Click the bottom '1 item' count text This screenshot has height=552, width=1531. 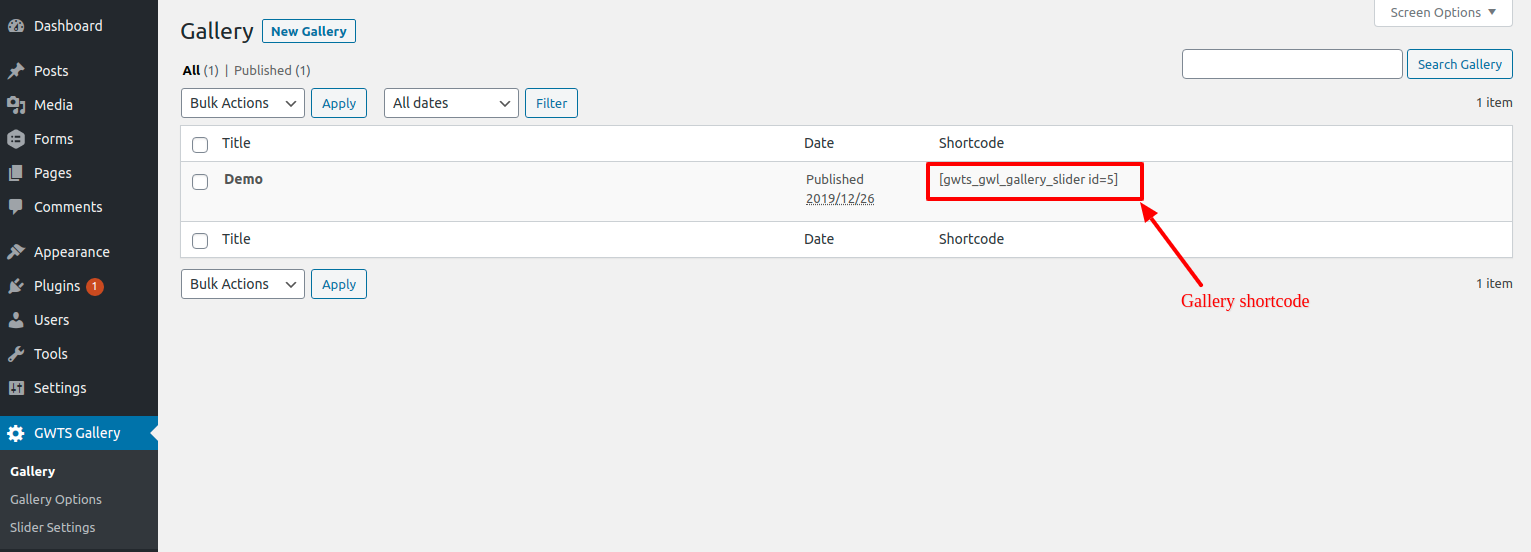(1494, 284)
